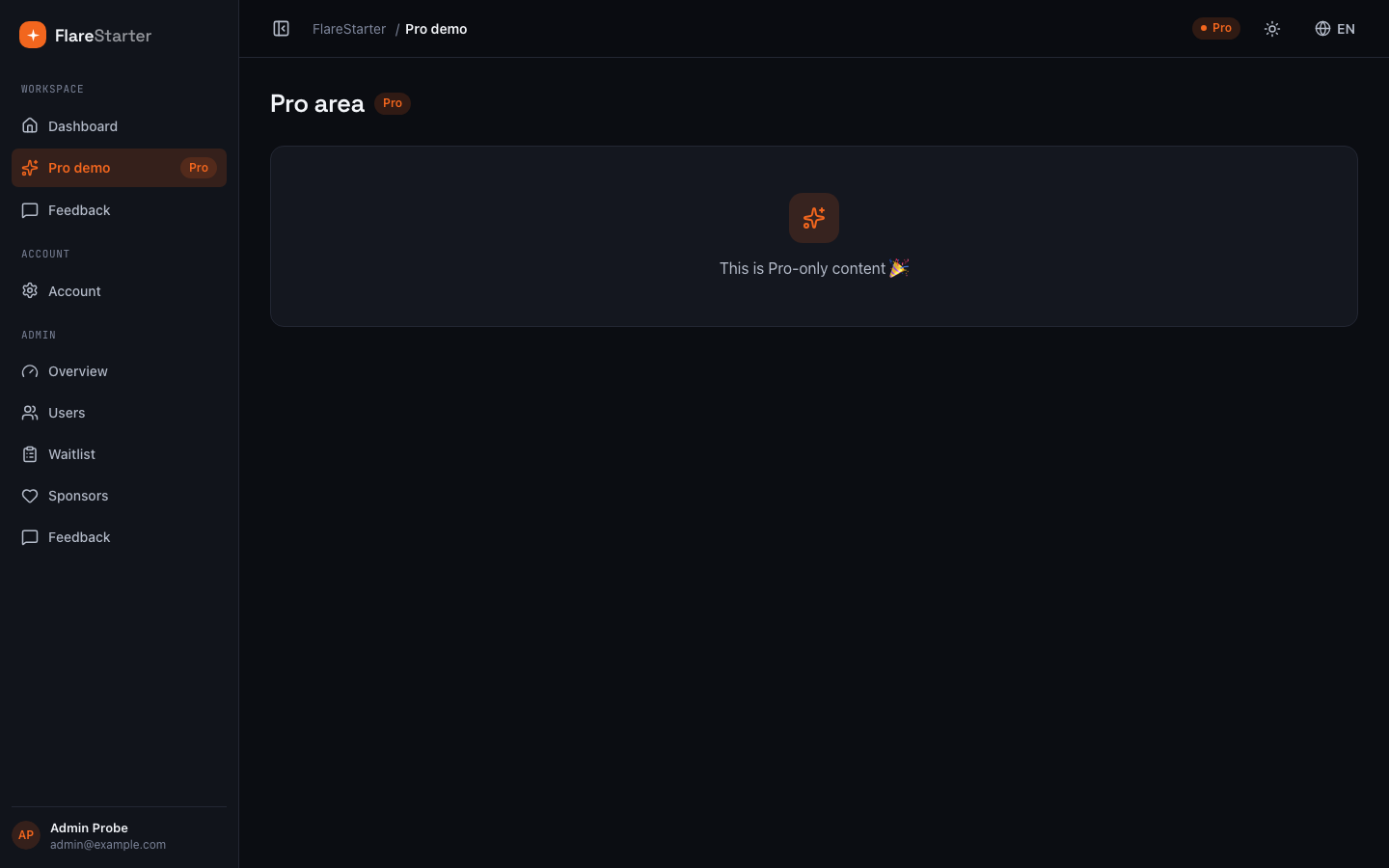Viewport: 1389px width, 868px height.
Task: Go to the Users admin page
Action: (119, 413)
